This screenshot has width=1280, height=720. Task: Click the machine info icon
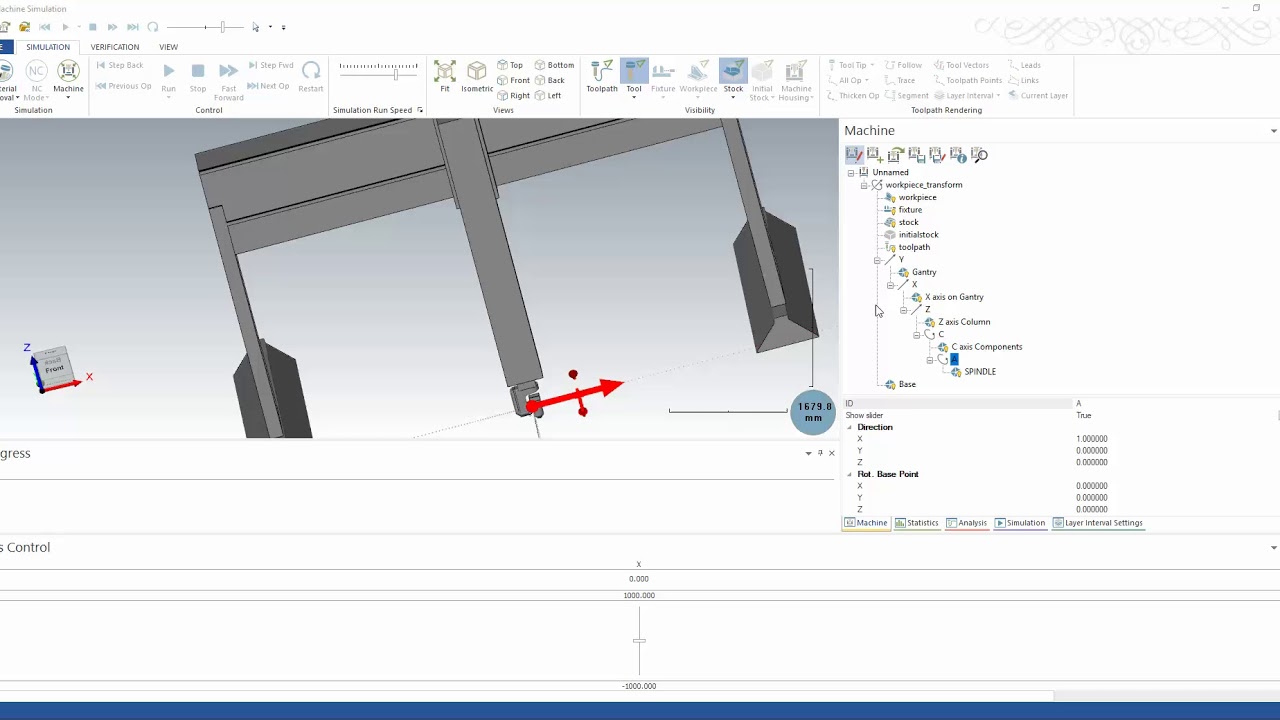(x=958, y=155)
